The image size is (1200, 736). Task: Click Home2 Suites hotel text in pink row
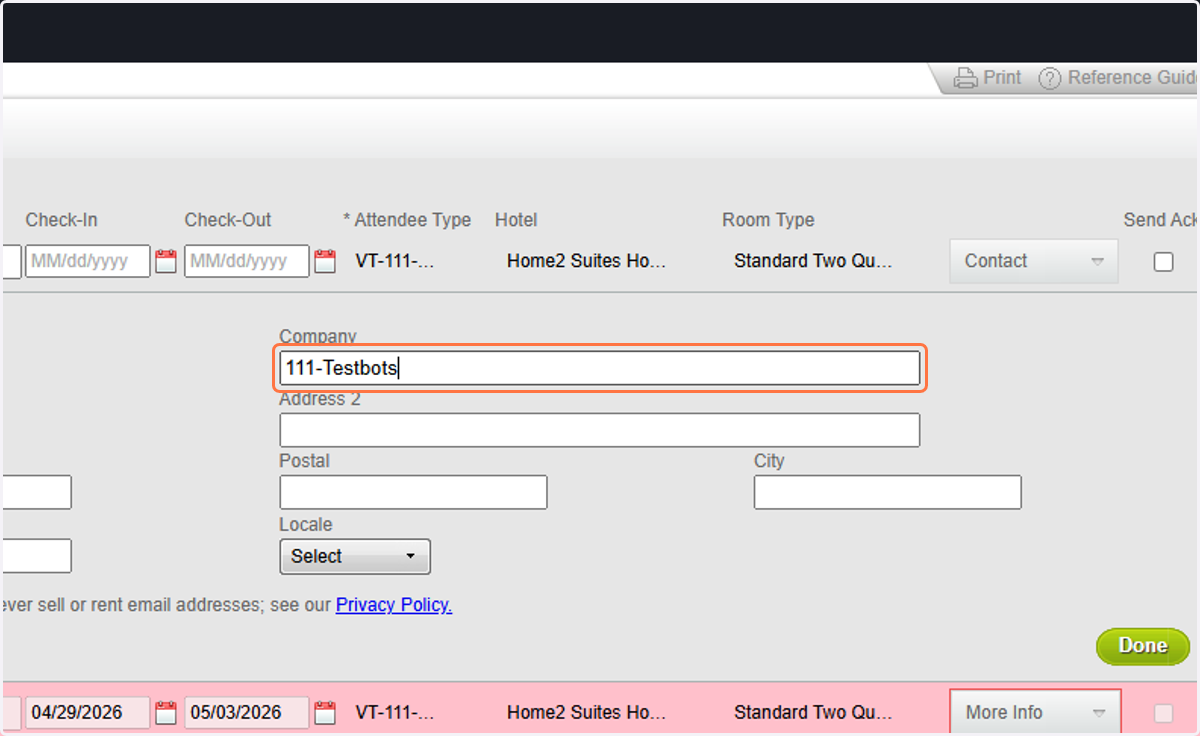click(x=587, y=712)
